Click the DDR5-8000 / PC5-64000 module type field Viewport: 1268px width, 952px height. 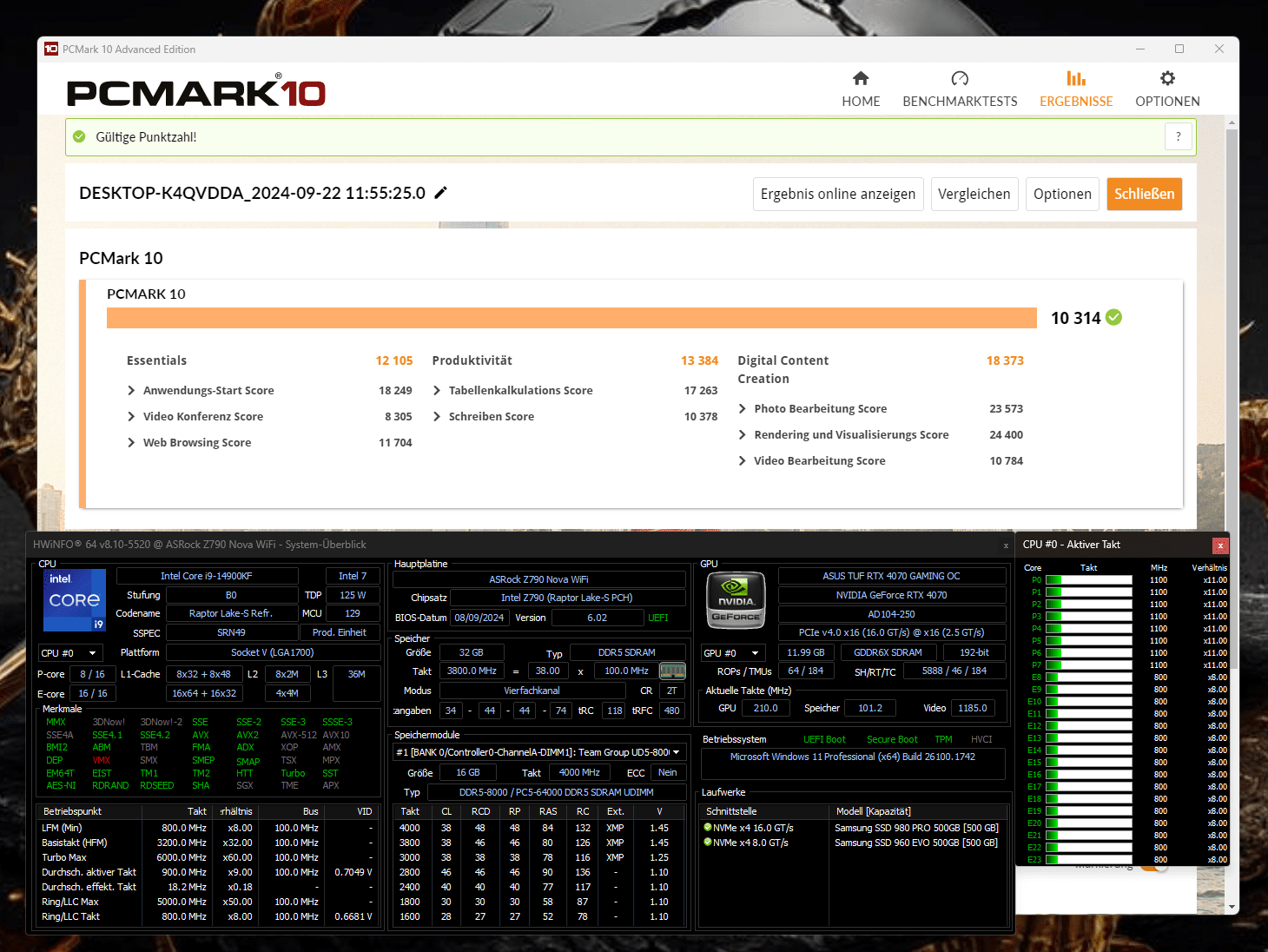tap(556, 792)
